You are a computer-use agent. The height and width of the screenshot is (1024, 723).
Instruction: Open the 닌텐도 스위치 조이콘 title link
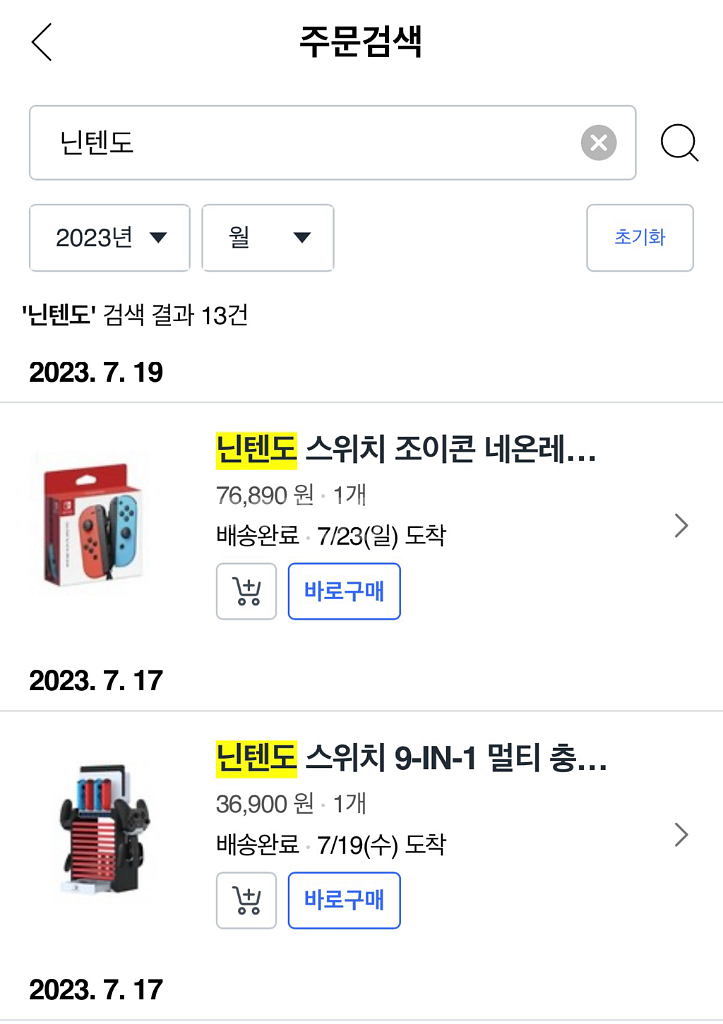(406, 450)
